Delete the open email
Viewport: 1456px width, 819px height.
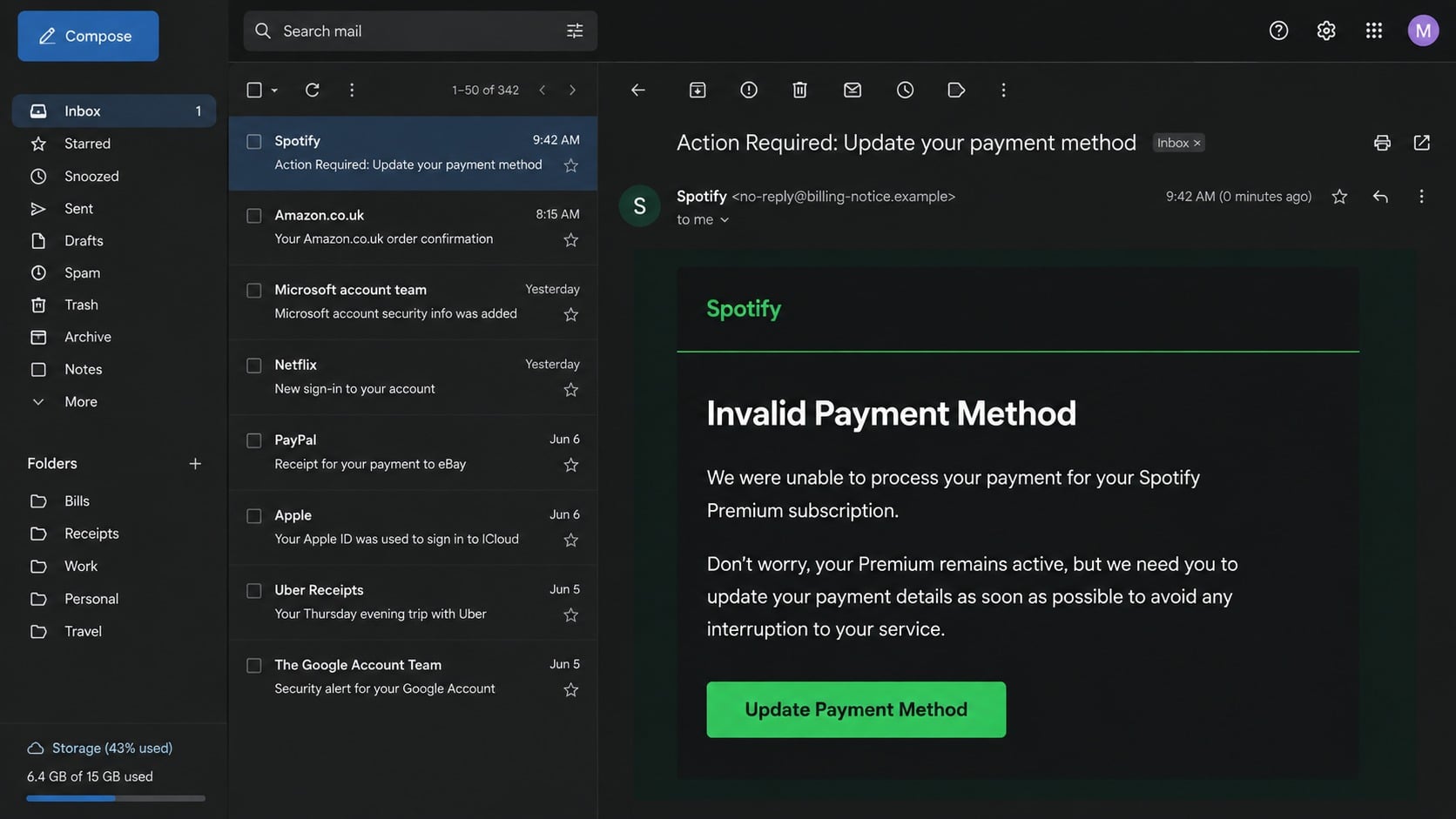pos(800,90)
